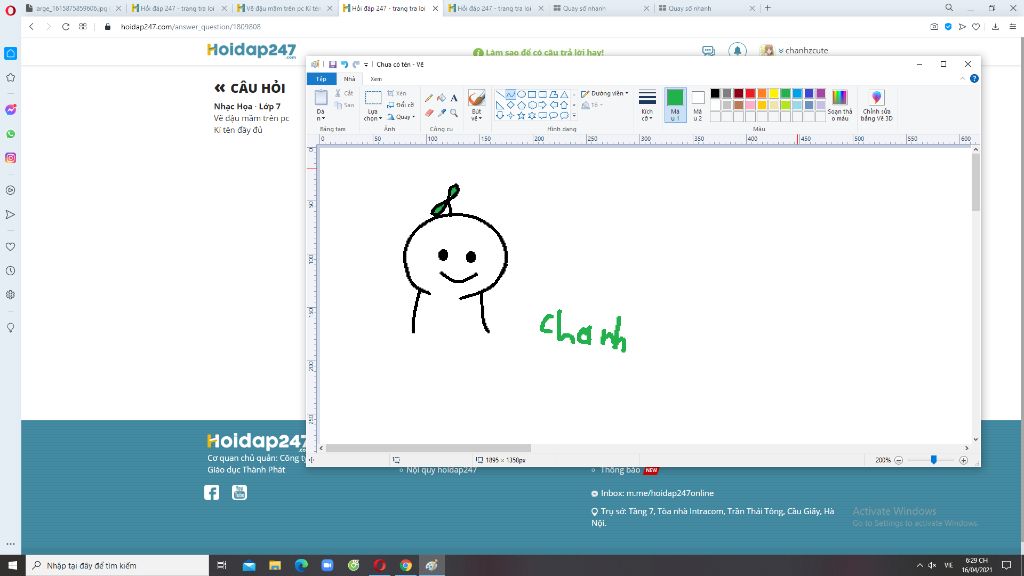Image resolution: width=1024 pixels, height=576 pixels.
Task: Click the Bút vẽ brush icon
Action: 477,98
